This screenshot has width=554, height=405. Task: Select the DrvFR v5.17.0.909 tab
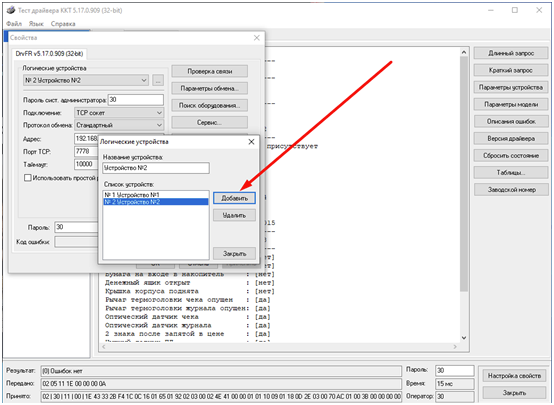(x=49, y=54)
